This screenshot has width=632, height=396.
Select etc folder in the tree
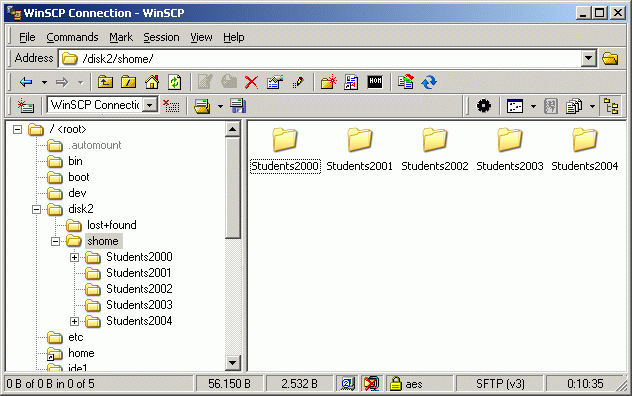75,337
